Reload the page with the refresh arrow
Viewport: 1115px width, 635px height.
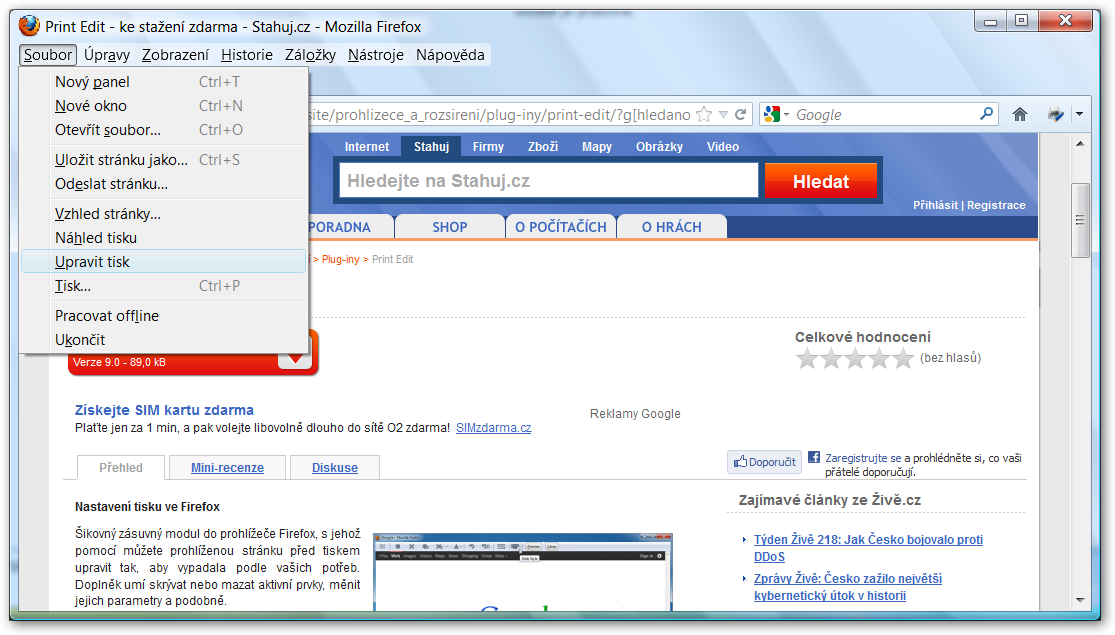[740, 114]
